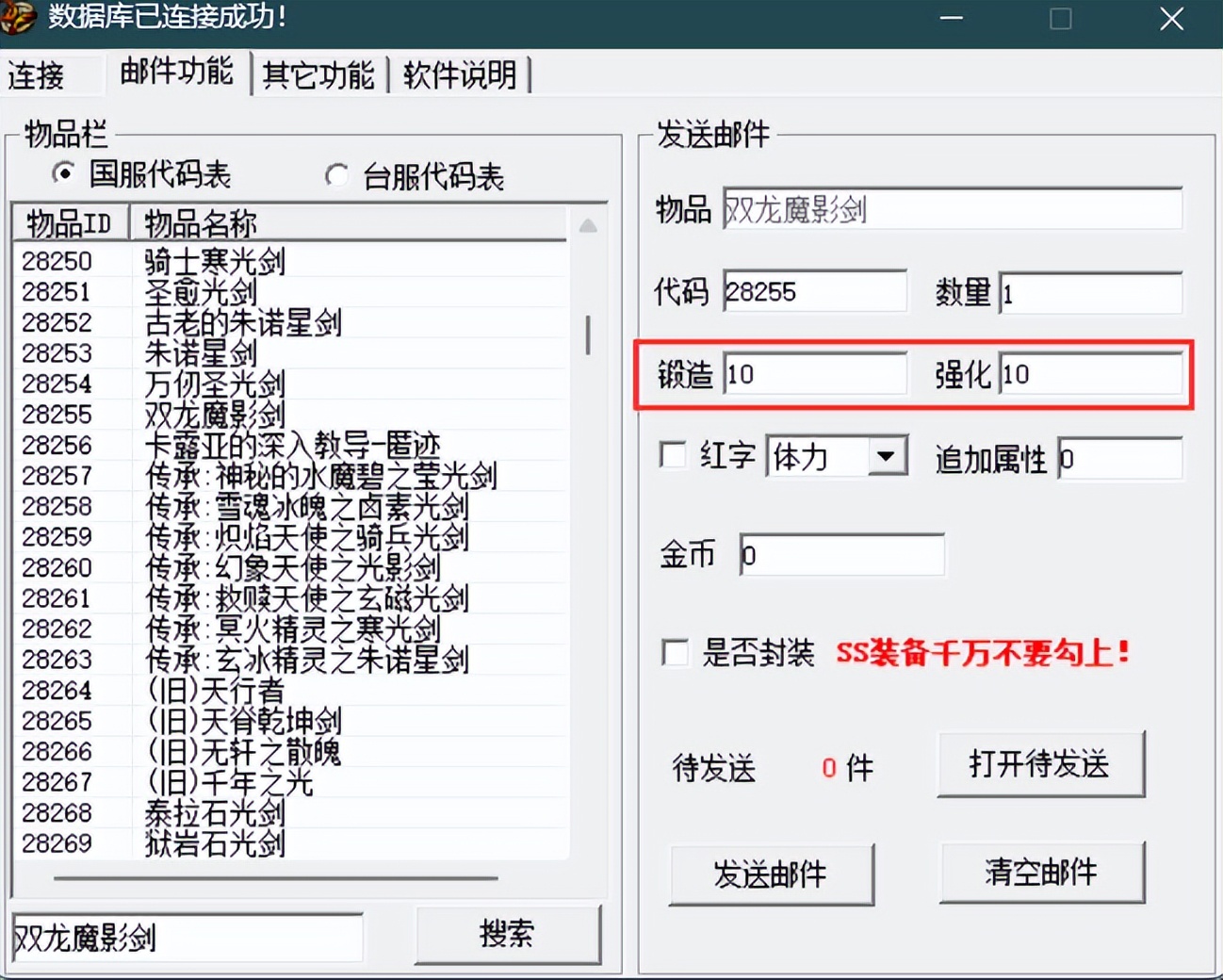Click the dropdown arrow next to 体力
This screenshot has height=980, width=1223.
pyautogui.click(x=887, y=456)
